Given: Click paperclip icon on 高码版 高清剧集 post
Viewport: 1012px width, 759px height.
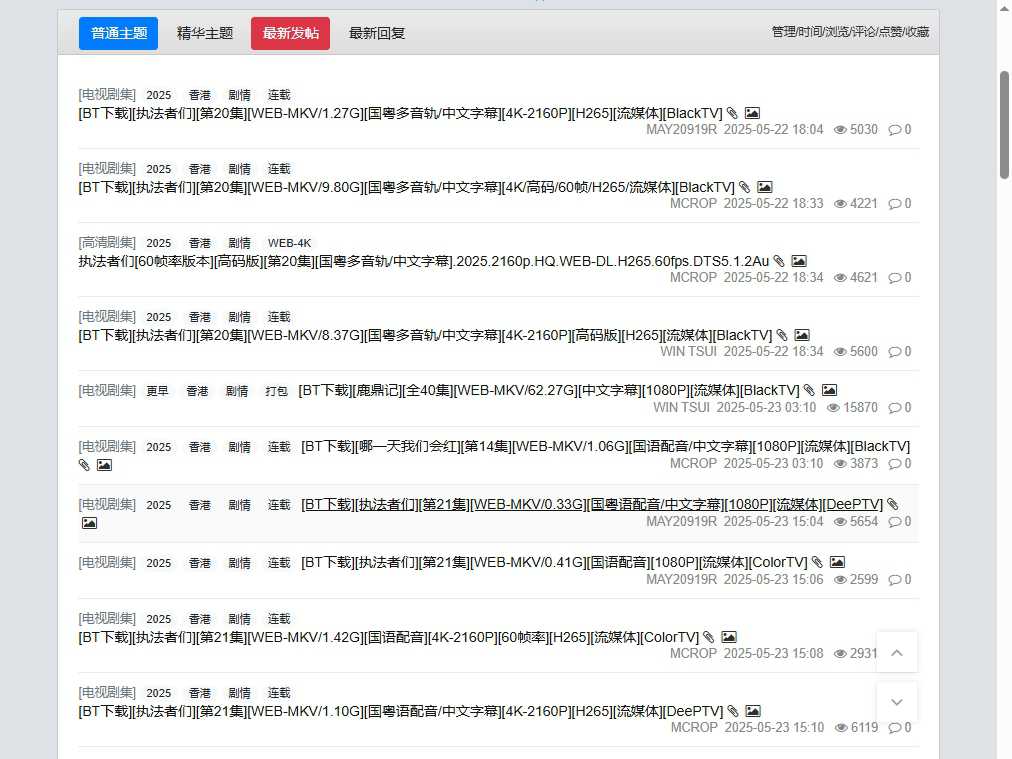Looking at the screenshot, I should [779, 261].
